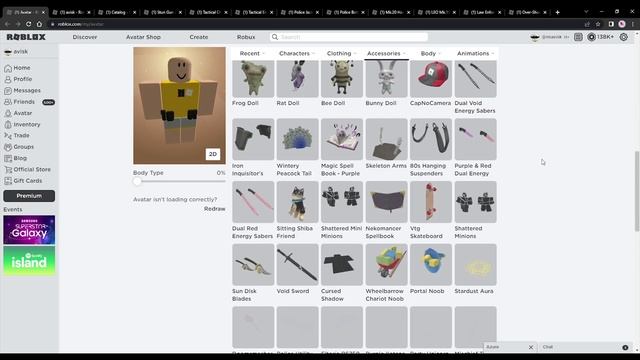Open Avatar Shop in the top navigation

[x=143, y=37]
